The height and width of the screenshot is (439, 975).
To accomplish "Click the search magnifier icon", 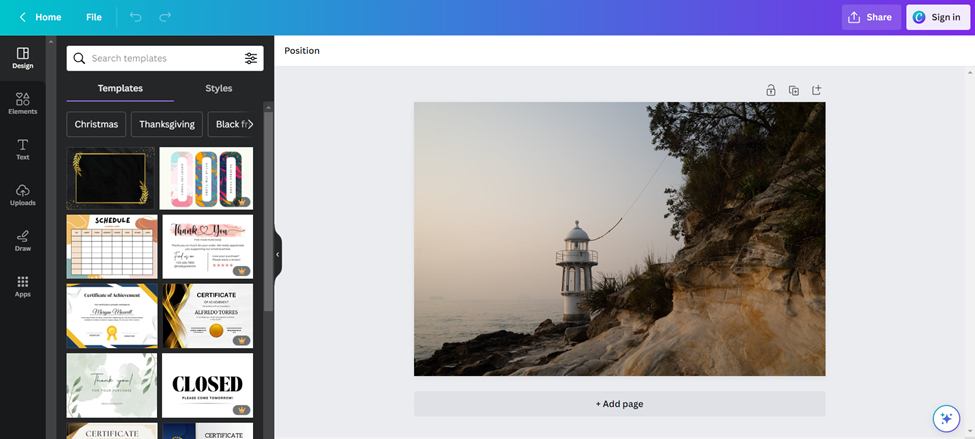I will [79, 58].
